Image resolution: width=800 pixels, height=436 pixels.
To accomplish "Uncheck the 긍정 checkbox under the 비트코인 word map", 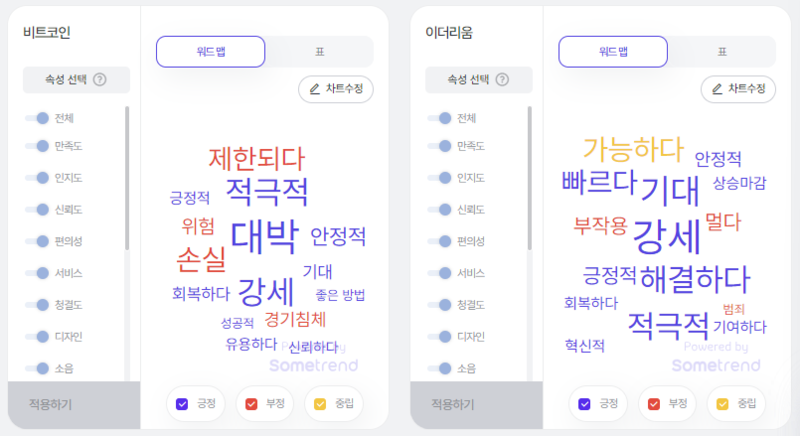I will [x=182, y=404].
